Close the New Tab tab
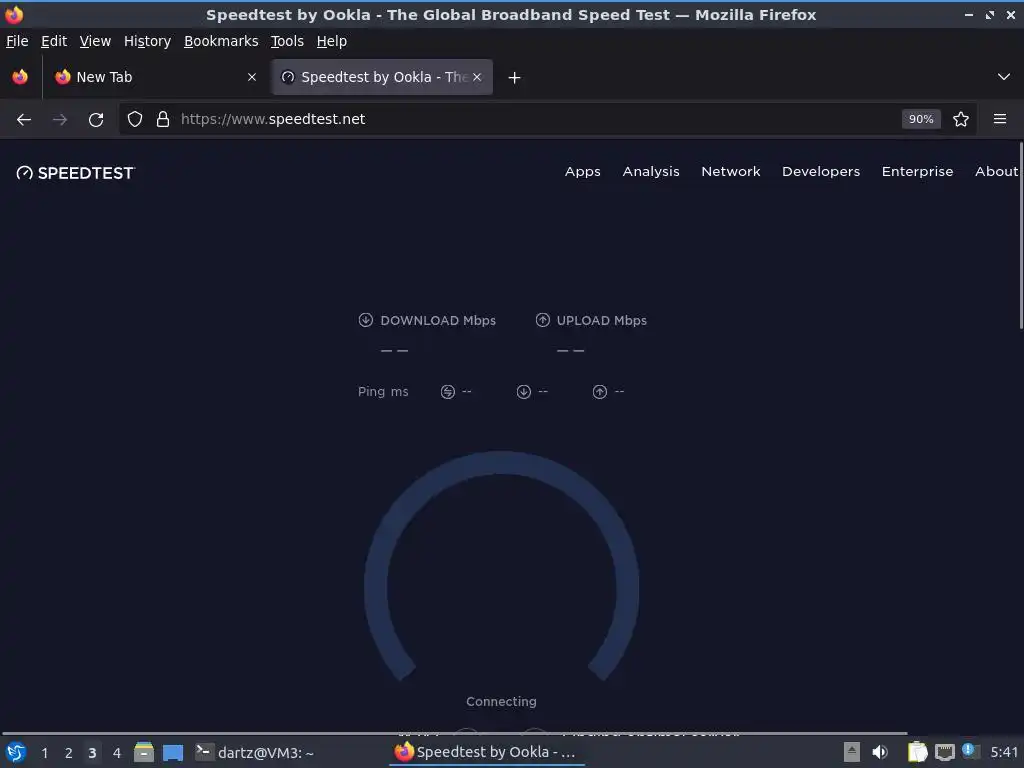1024x768 pixels. (x=252, y=77)
